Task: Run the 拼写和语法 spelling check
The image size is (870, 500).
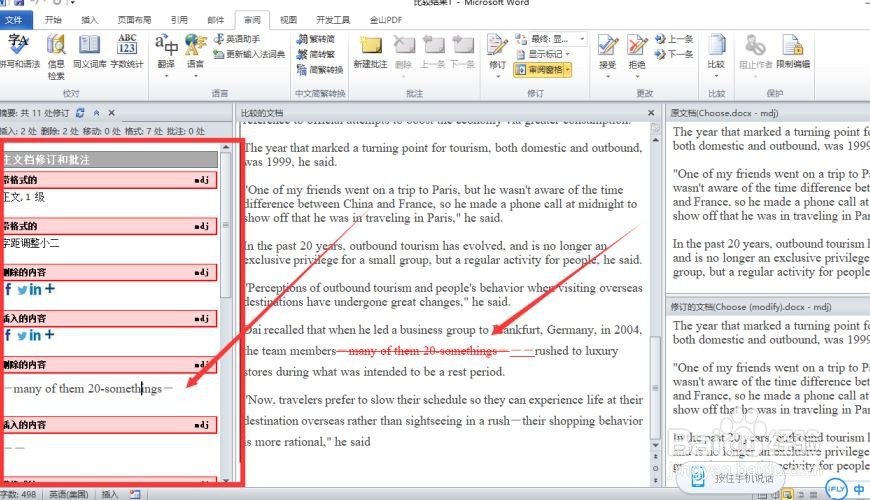Action: point(19,51)
